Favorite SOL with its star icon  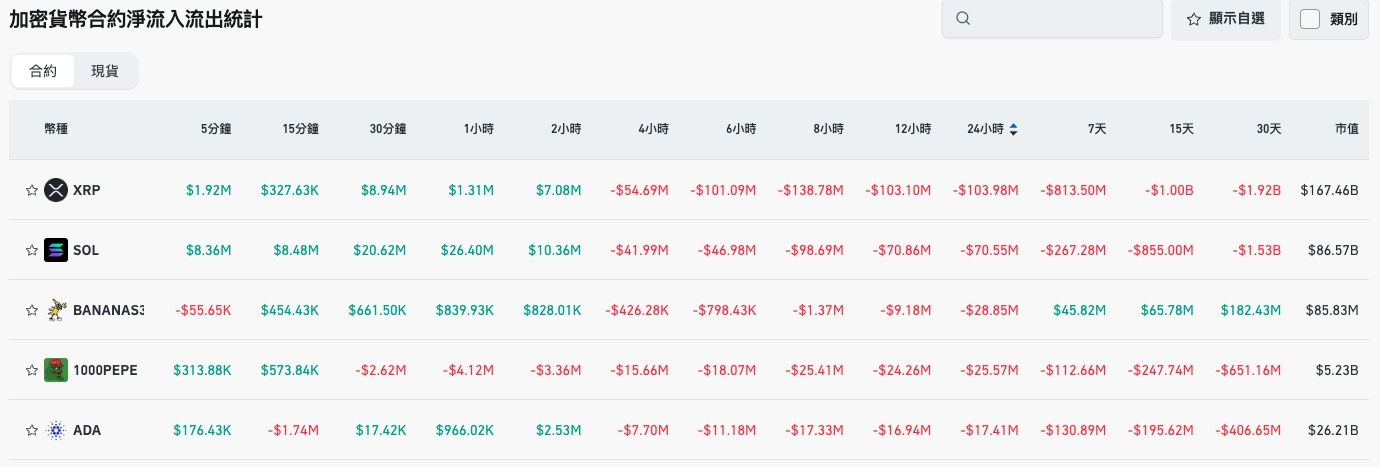click(32, 250)
